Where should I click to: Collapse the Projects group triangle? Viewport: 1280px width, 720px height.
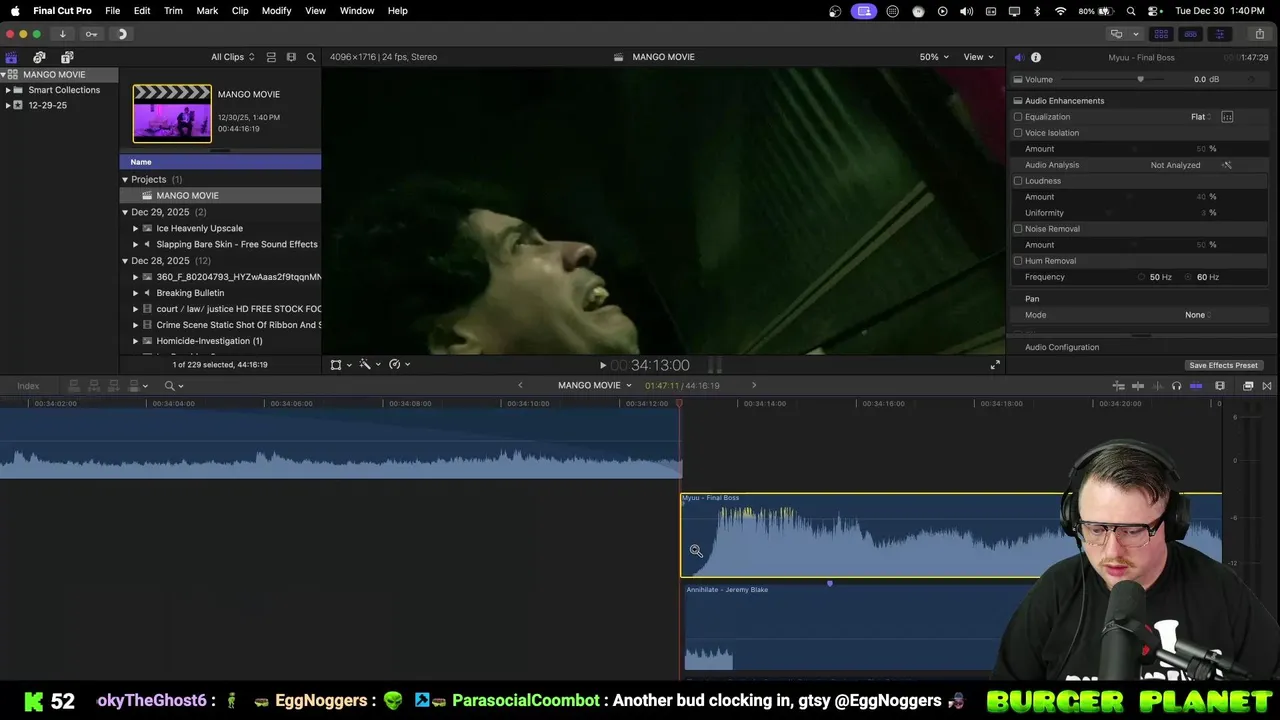[125, 180]
